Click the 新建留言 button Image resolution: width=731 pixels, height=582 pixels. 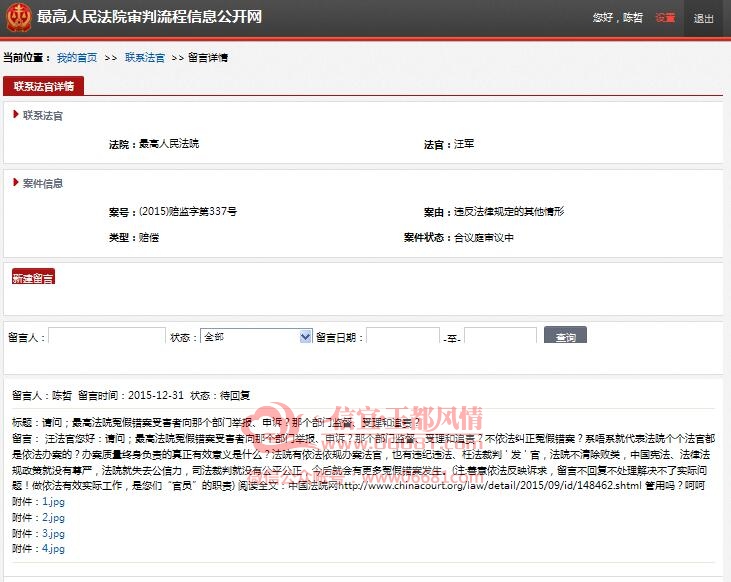point(33,277)
